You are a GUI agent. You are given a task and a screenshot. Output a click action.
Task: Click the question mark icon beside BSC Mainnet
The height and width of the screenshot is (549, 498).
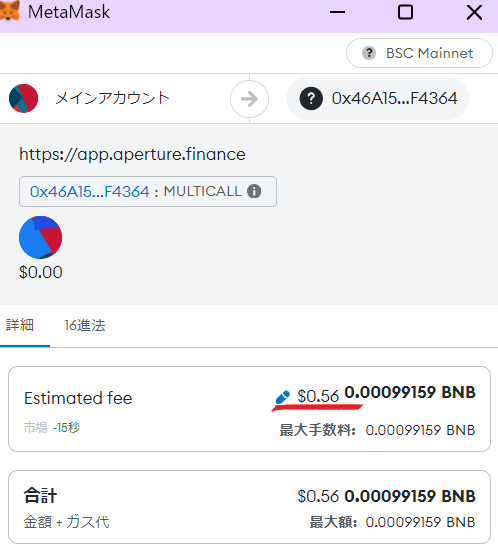pos(369,53)
